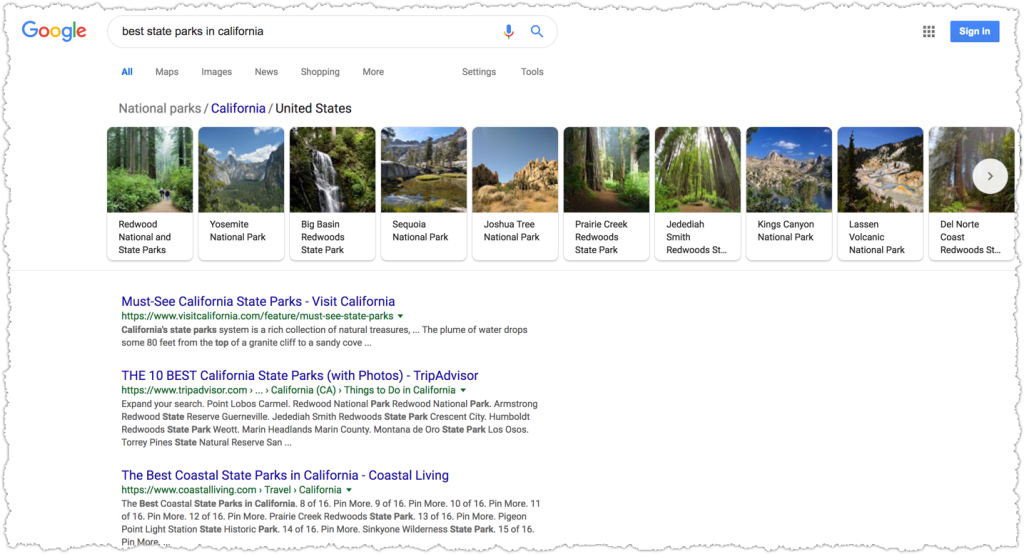The height and width of the screenshot is (554, 1024).
Task: Open the News tab
Action: (x=266, y=72)
